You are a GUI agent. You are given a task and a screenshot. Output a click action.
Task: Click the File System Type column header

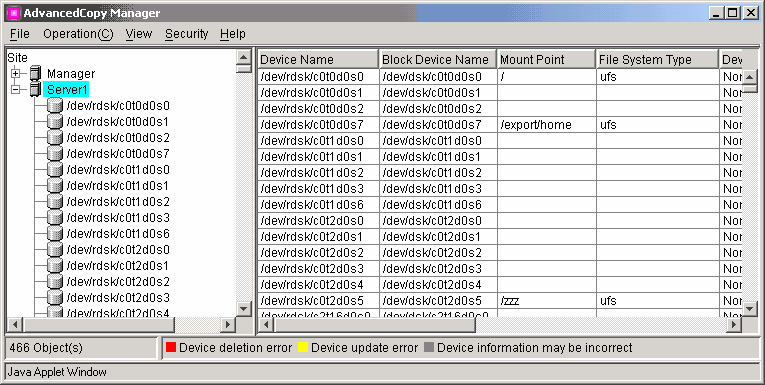point(658,60)
